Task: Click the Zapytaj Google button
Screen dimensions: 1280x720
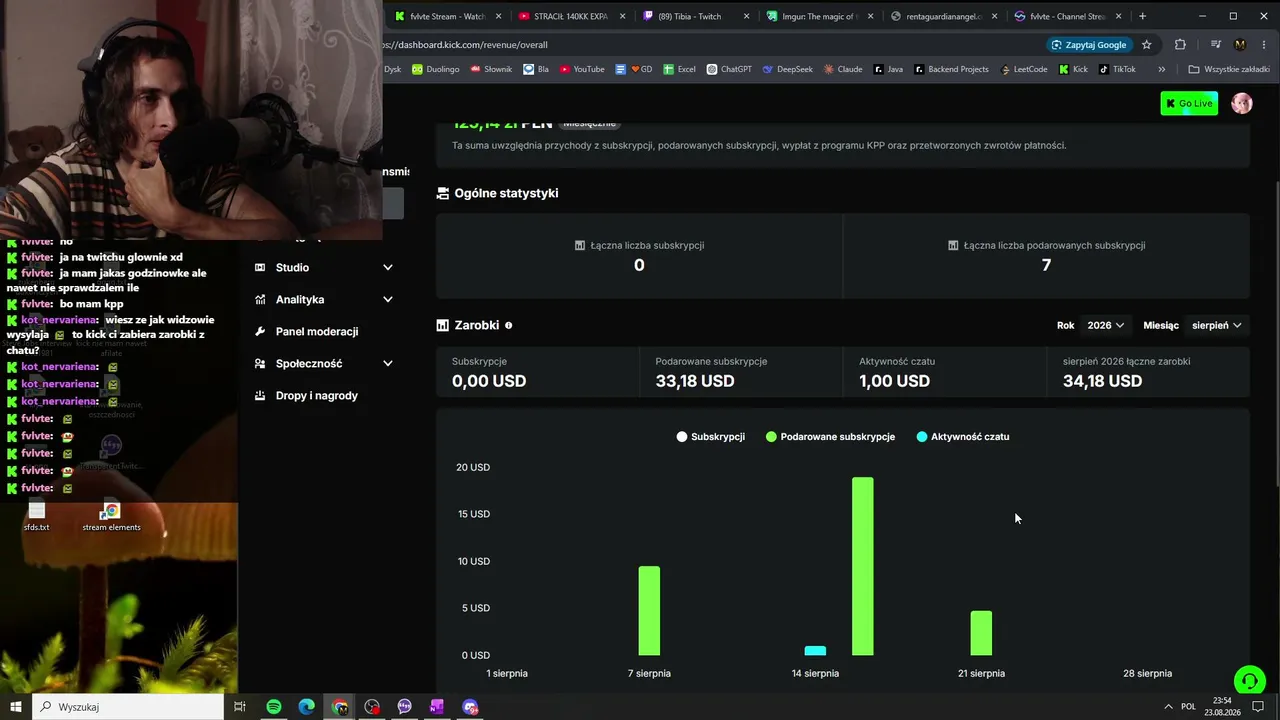Action: click(x=1089, y=45)
